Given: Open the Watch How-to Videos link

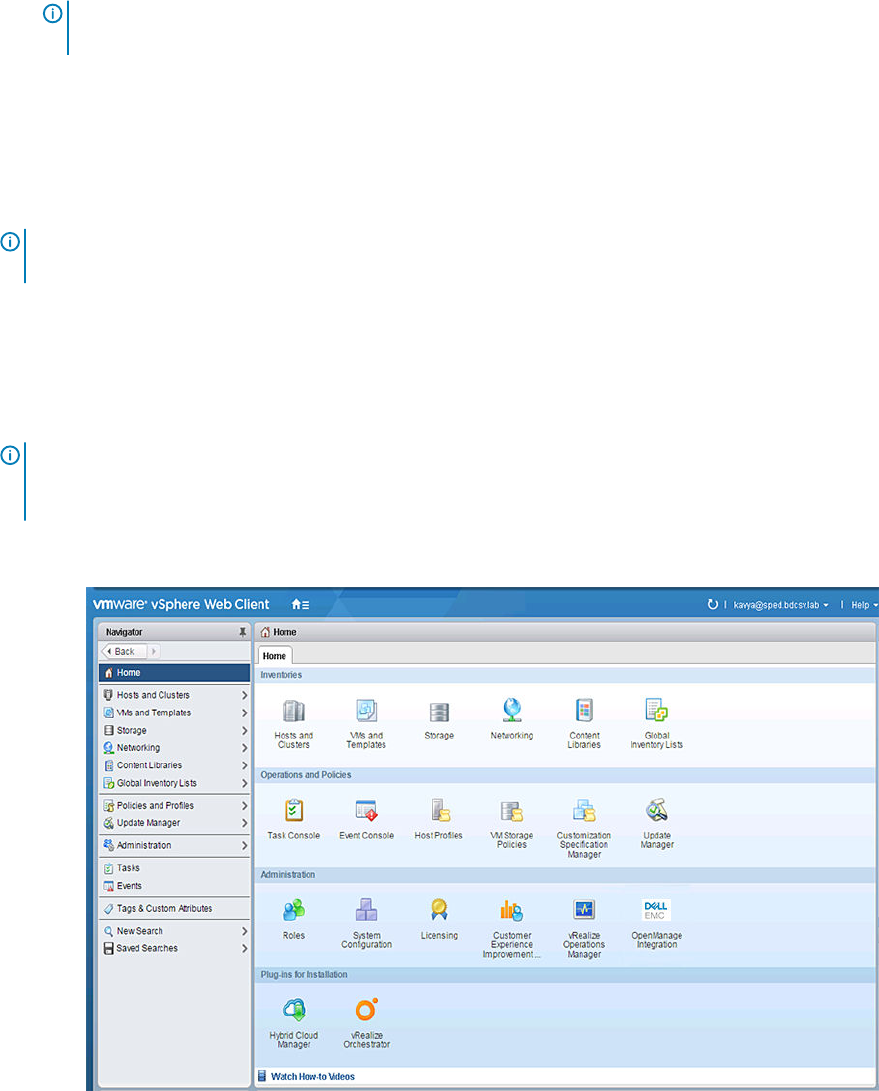Looking at the screenshot, I should tap(312, 1076).
